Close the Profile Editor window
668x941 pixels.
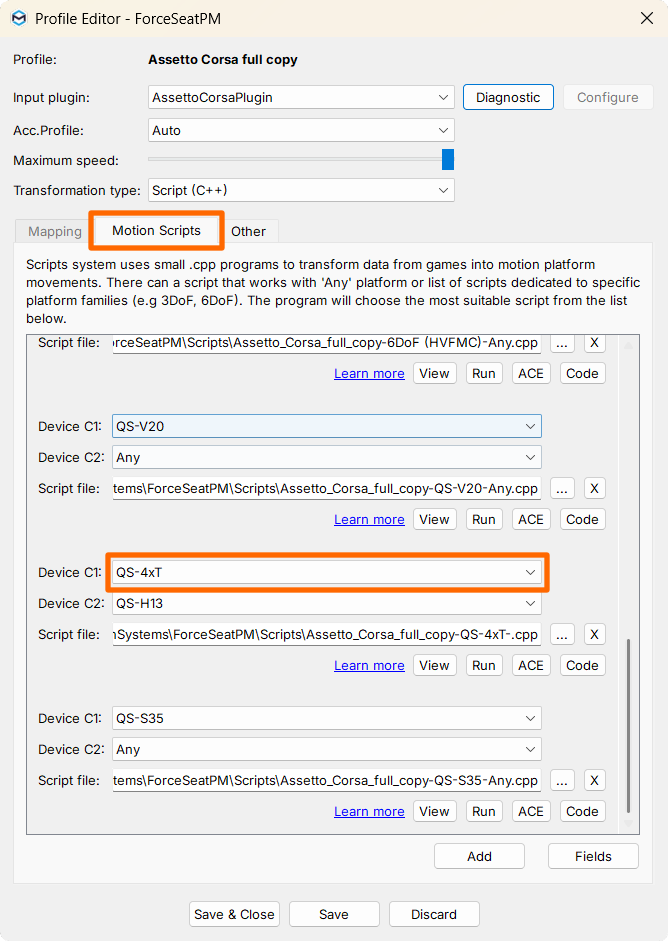[x=646, y=18]
